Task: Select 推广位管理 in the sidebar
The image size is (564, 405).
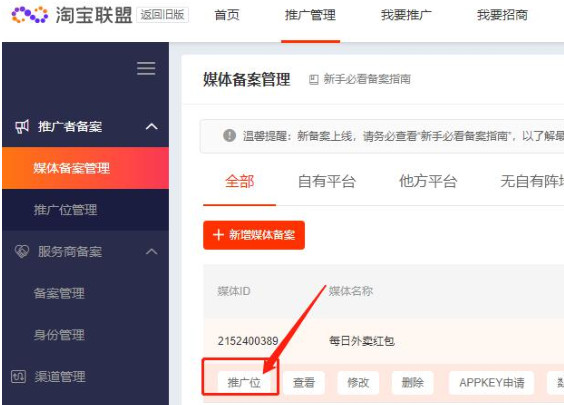Action: (65, 210)
